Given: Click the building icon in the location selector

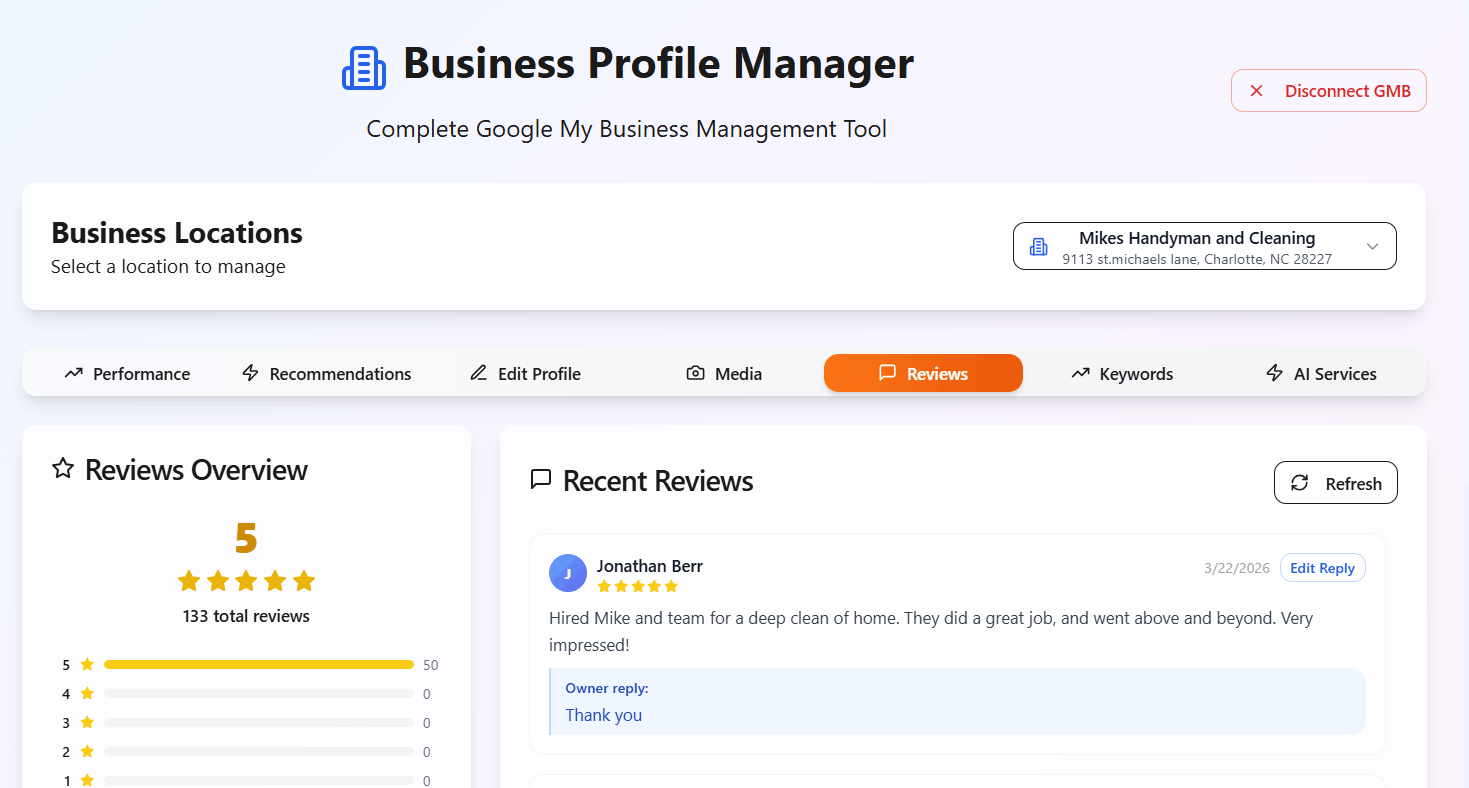Looking at the screenshot, I should click(1038, 245).
